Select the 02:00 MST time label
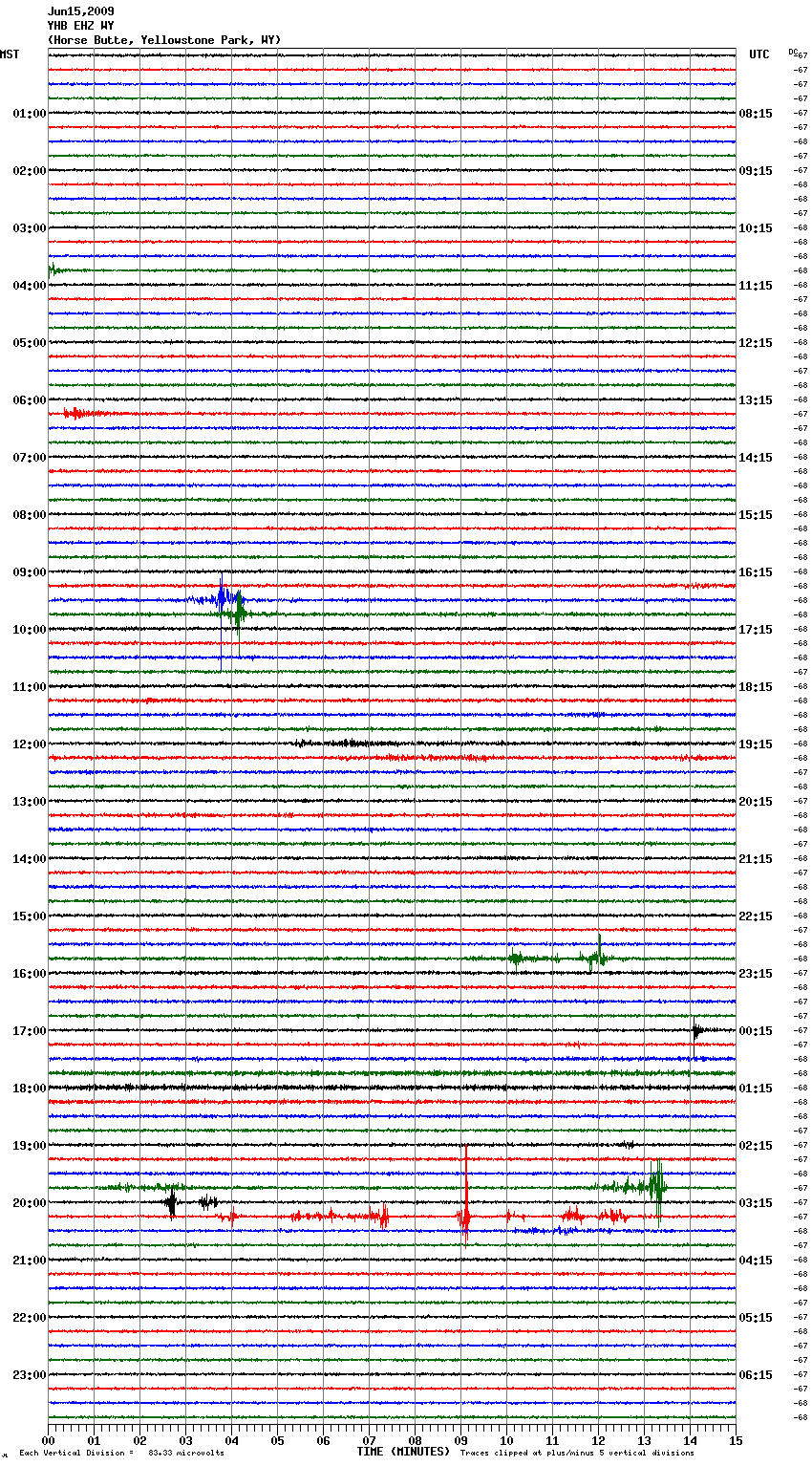 pyautogui.click(x=30, y=171)
